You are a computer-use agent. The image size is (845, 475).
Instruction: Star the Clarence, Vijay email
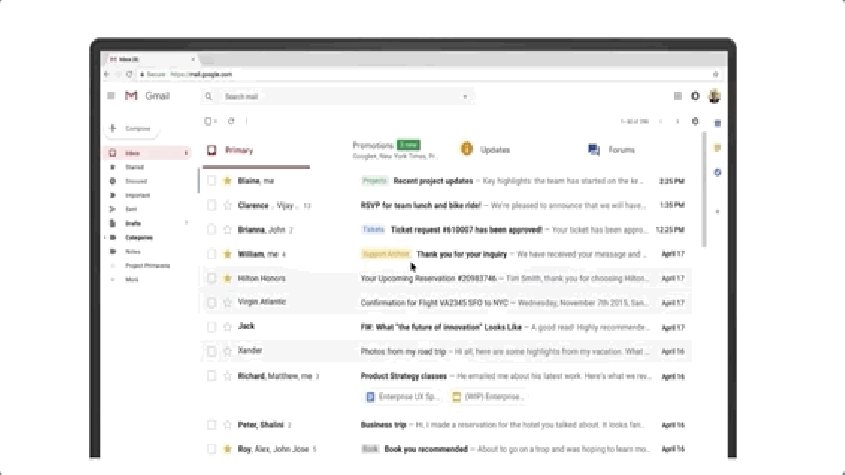[x=227, y=205]
